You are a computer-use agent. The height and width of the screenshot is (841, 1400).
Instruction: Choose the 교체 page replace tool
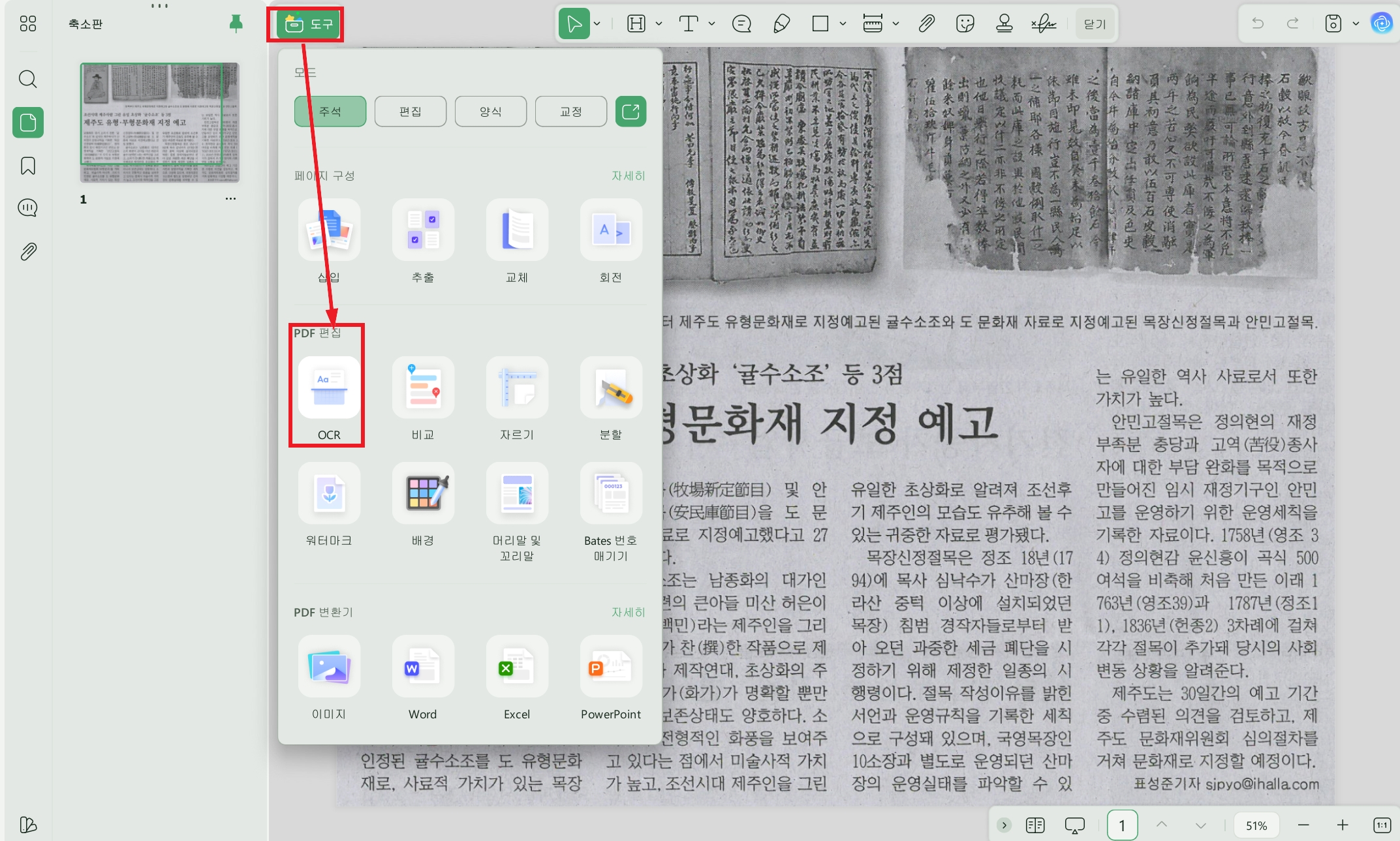(x=517, y=242)
